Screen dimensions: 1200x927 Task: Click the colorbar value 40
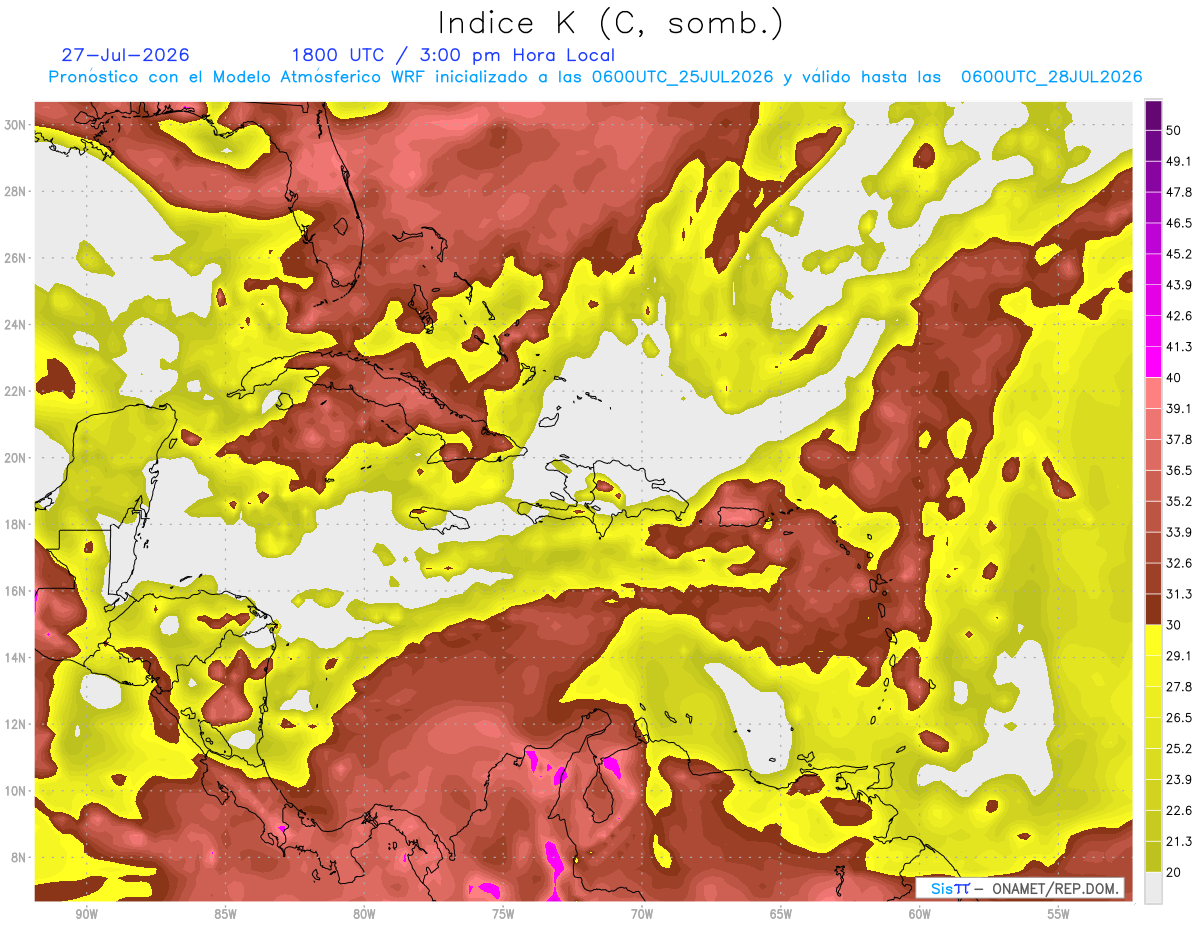(x=1173, y=378)
